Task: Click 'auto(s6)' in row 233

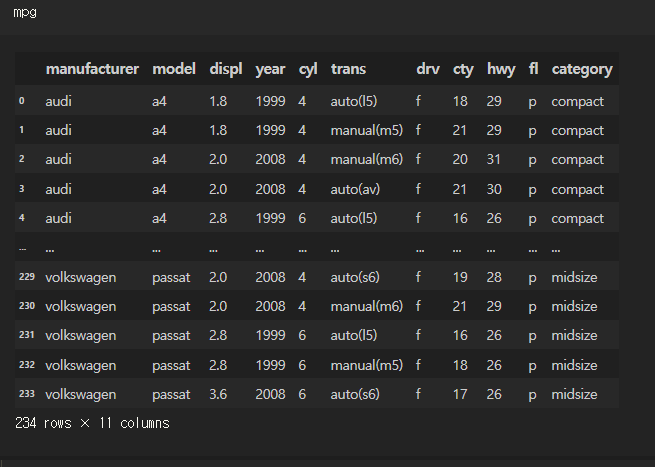Action: (x=355, y=394)
